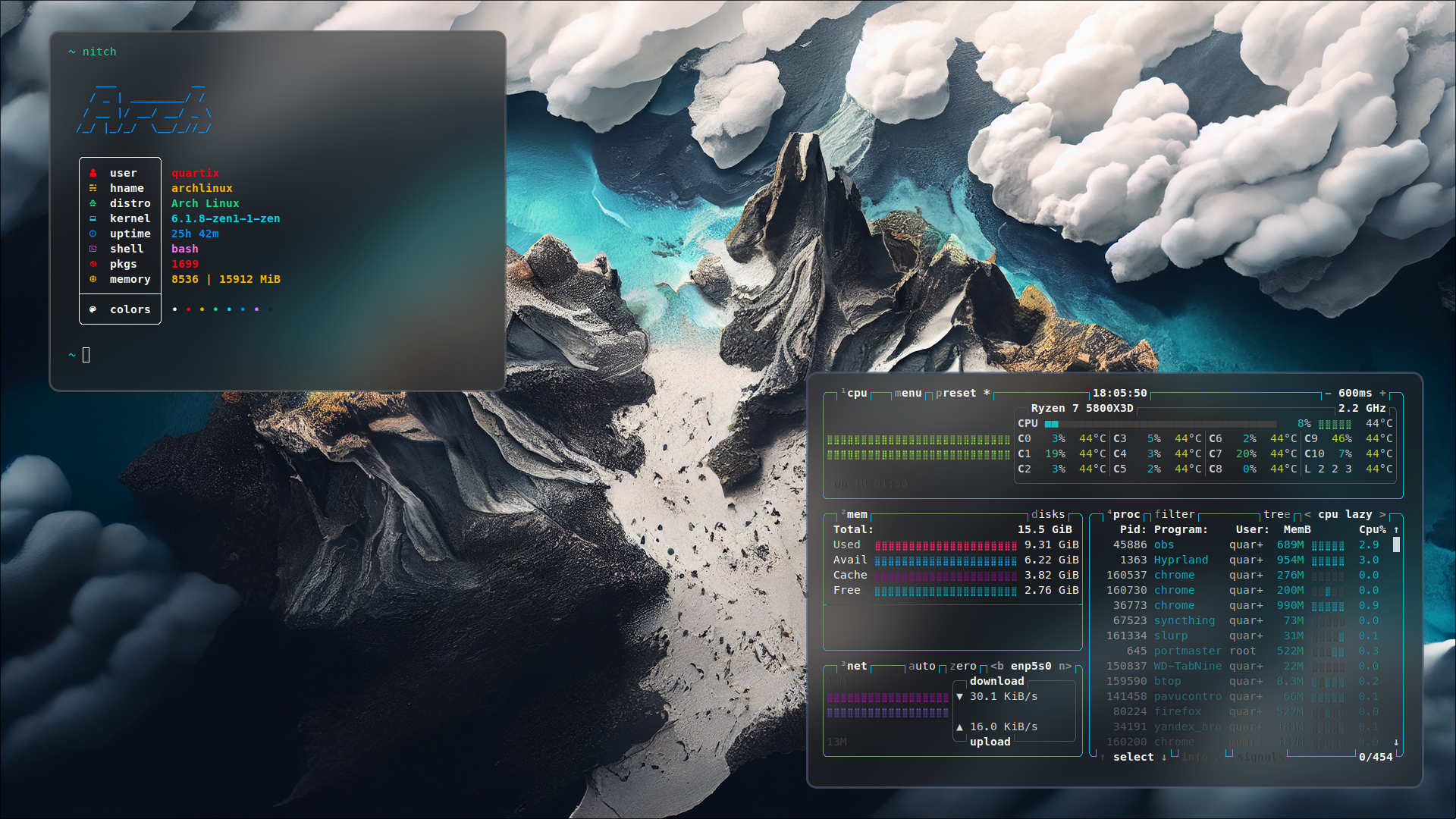The height and width of the screenshot is (819, 1456).
Task: Click the up arrow beside 'select'
Action: tap(1103, 757)
